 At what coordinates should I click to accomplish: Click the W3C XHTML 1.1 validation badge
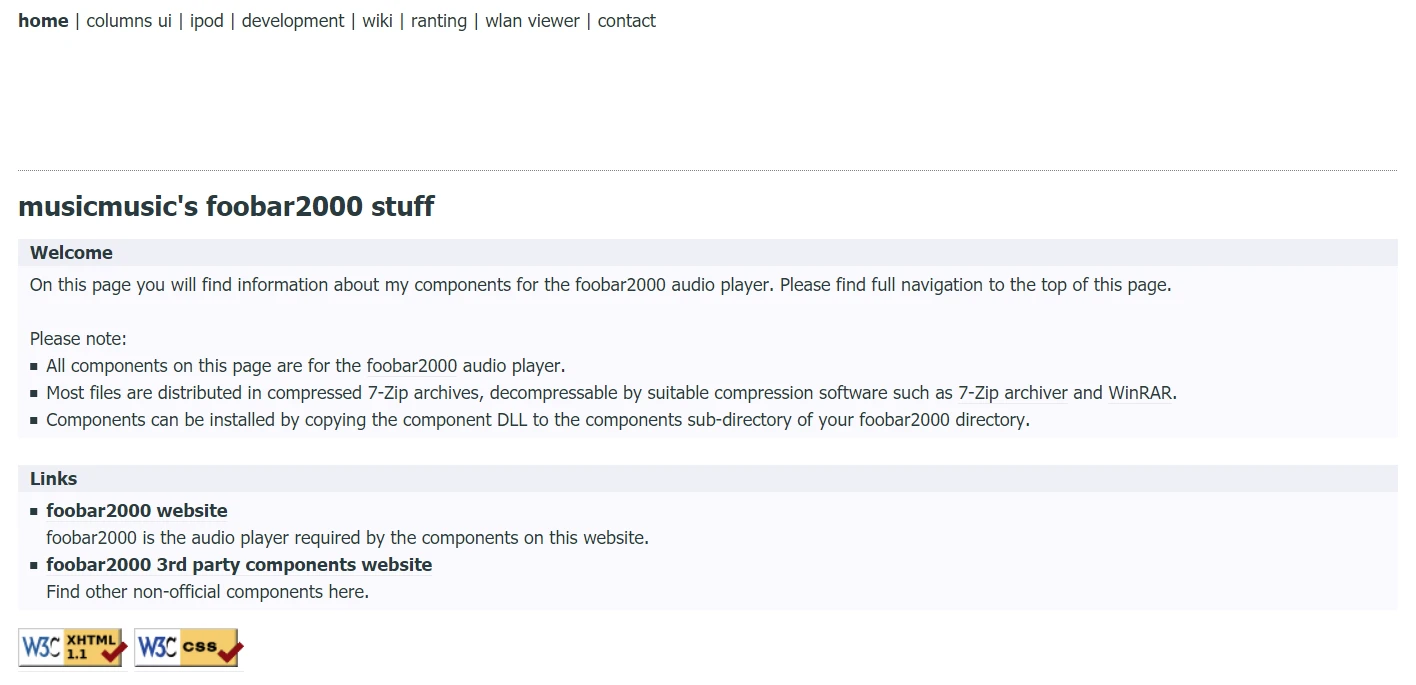click(71, 647)
